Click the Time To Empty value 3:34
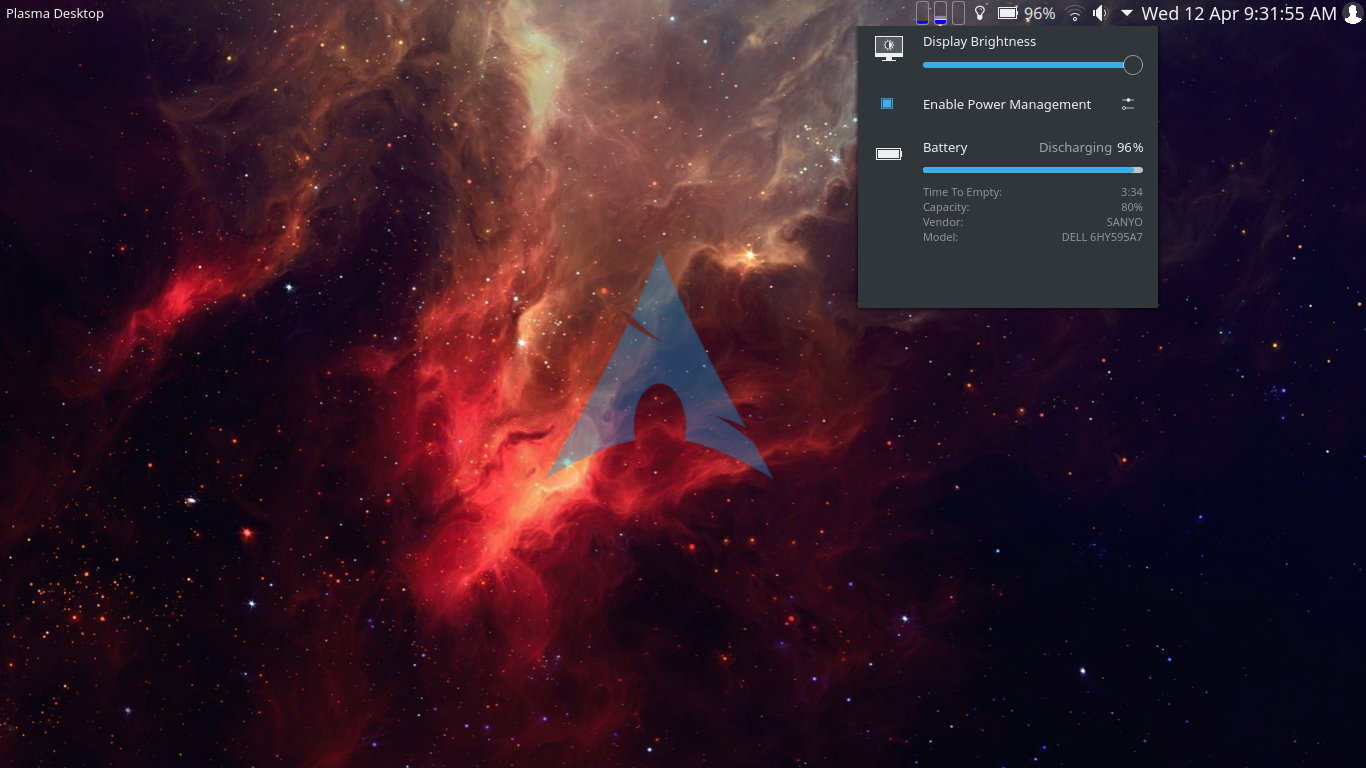This screenshot has width=1366, height=768. coord(1132,192)
